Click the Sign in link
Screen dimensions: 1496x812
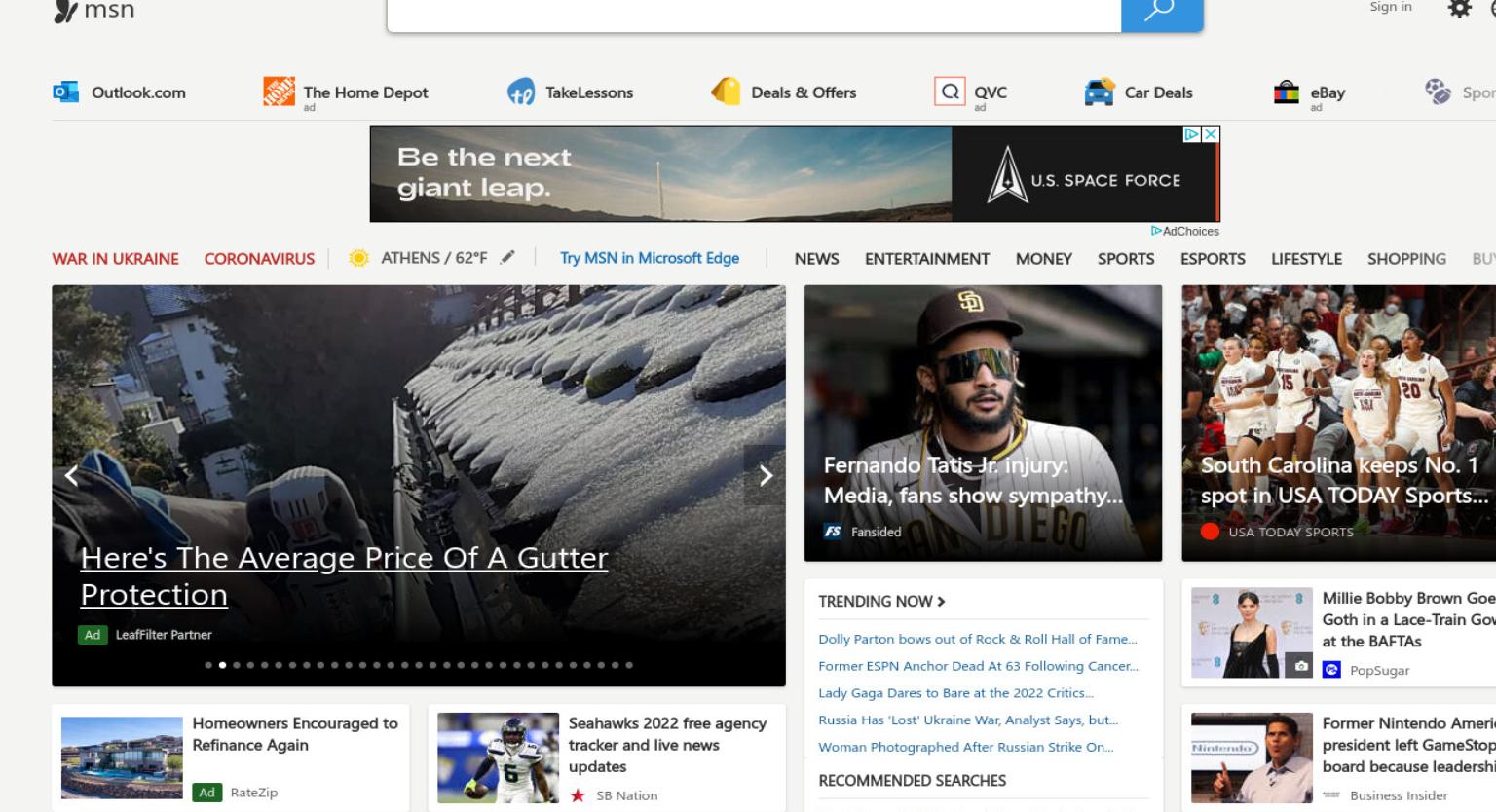(x=1390, y=7)
